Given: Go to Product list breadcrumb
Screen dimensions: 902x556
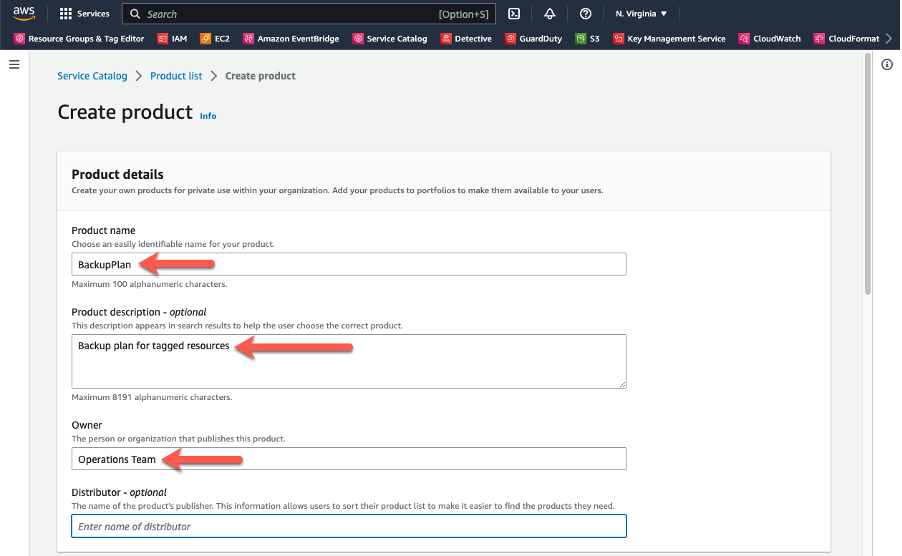Looking at the screenshot, I should point(176,76).
